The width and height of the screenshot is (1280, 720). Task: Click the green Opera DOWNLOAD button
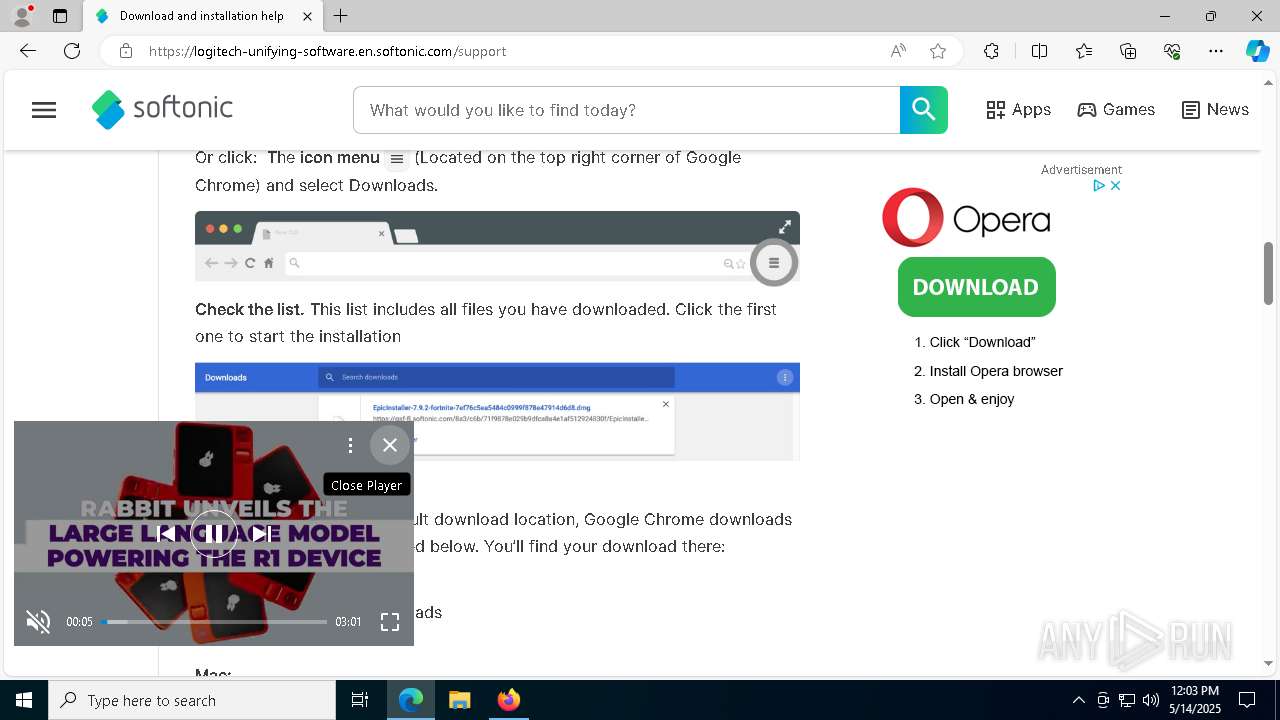[976, 287]
